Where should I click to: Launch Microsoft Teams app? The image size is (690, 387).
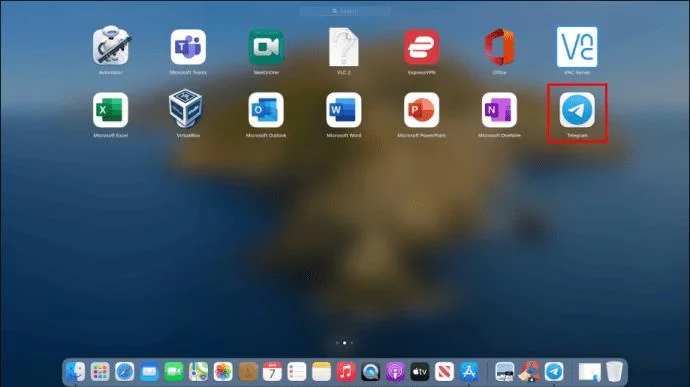coord(188,47)
